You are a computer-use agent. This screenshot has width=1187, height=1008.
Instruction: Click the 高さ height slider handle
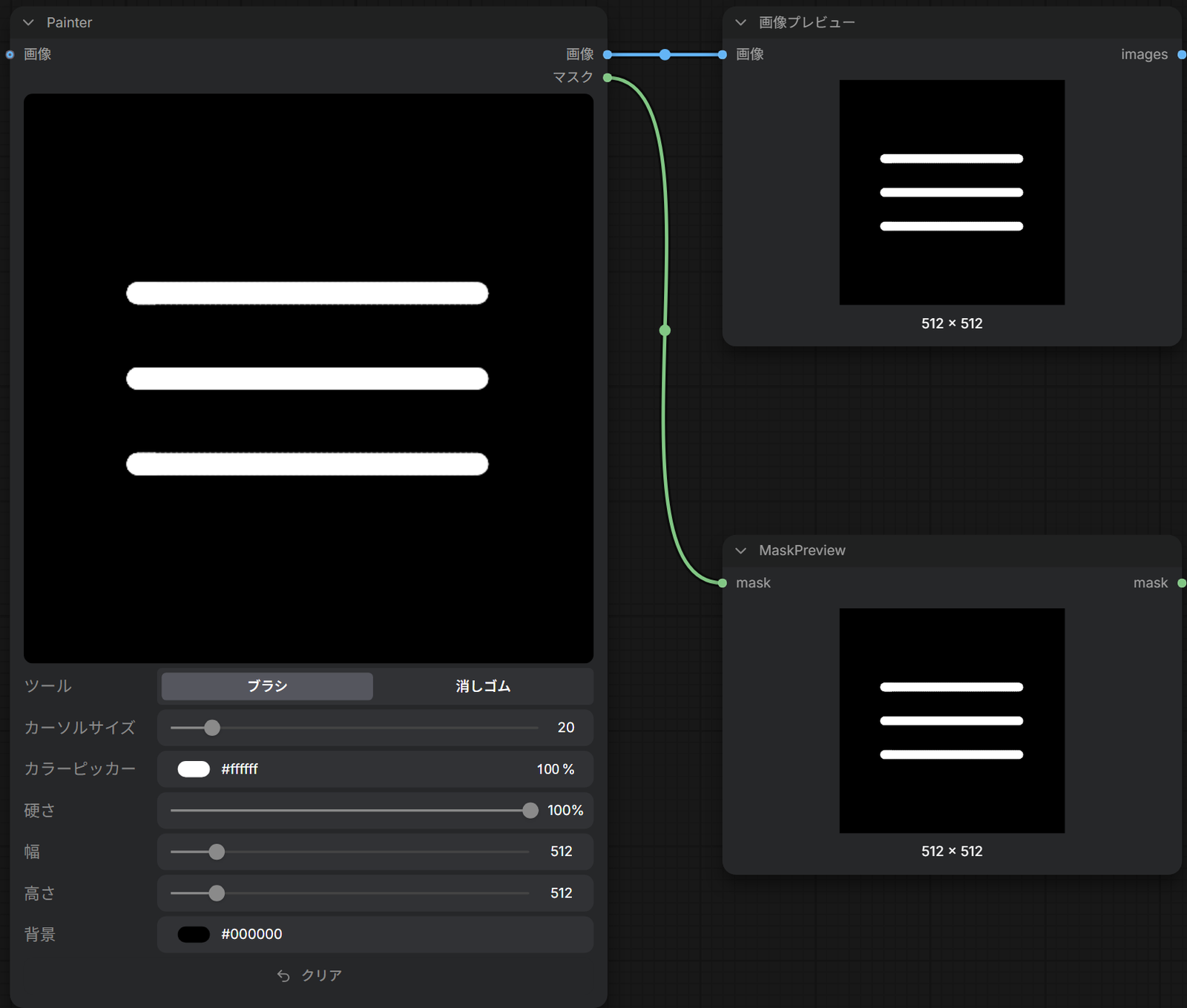[217, 893]
